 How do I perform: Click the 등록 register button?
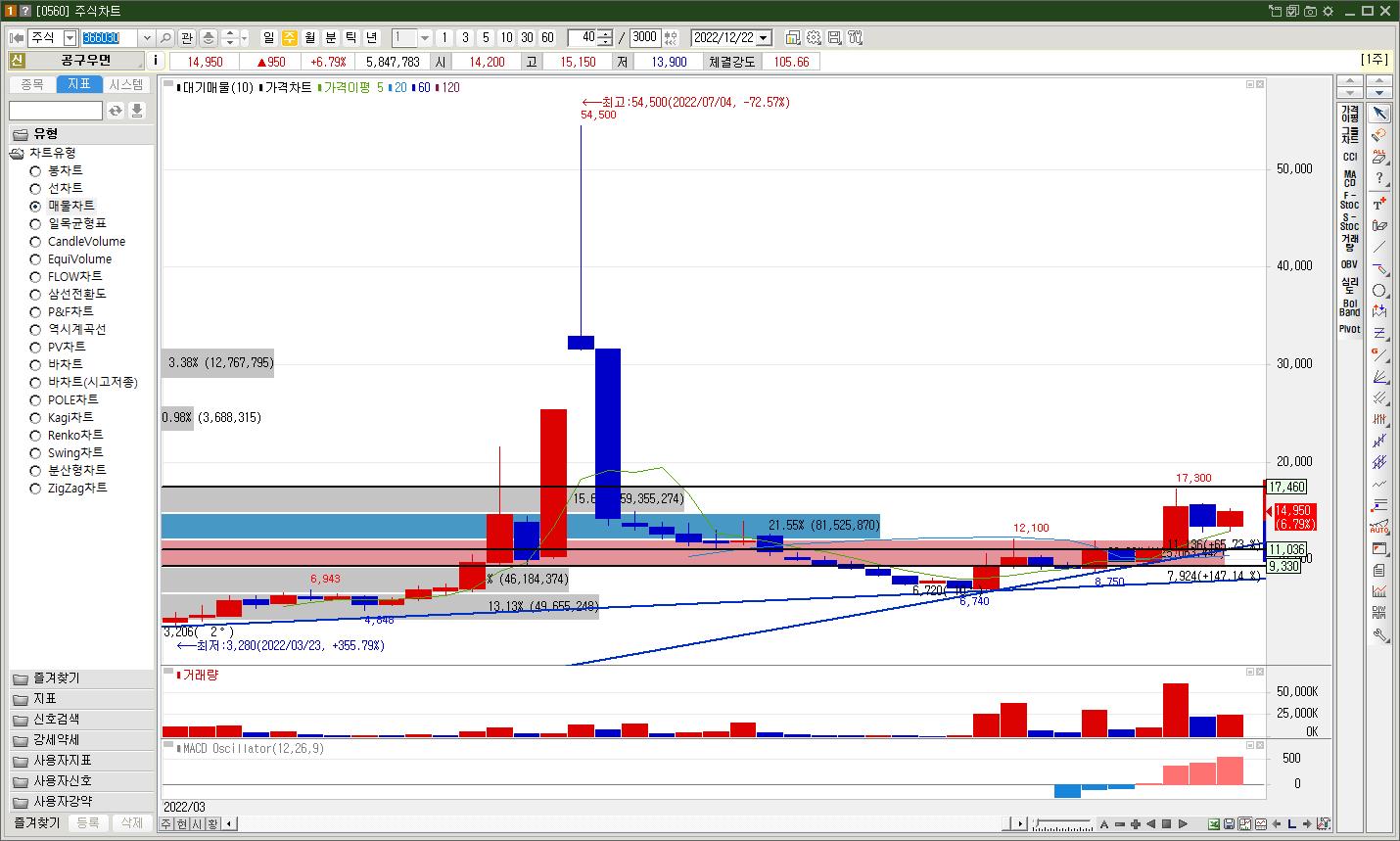(x=87, y=822)
